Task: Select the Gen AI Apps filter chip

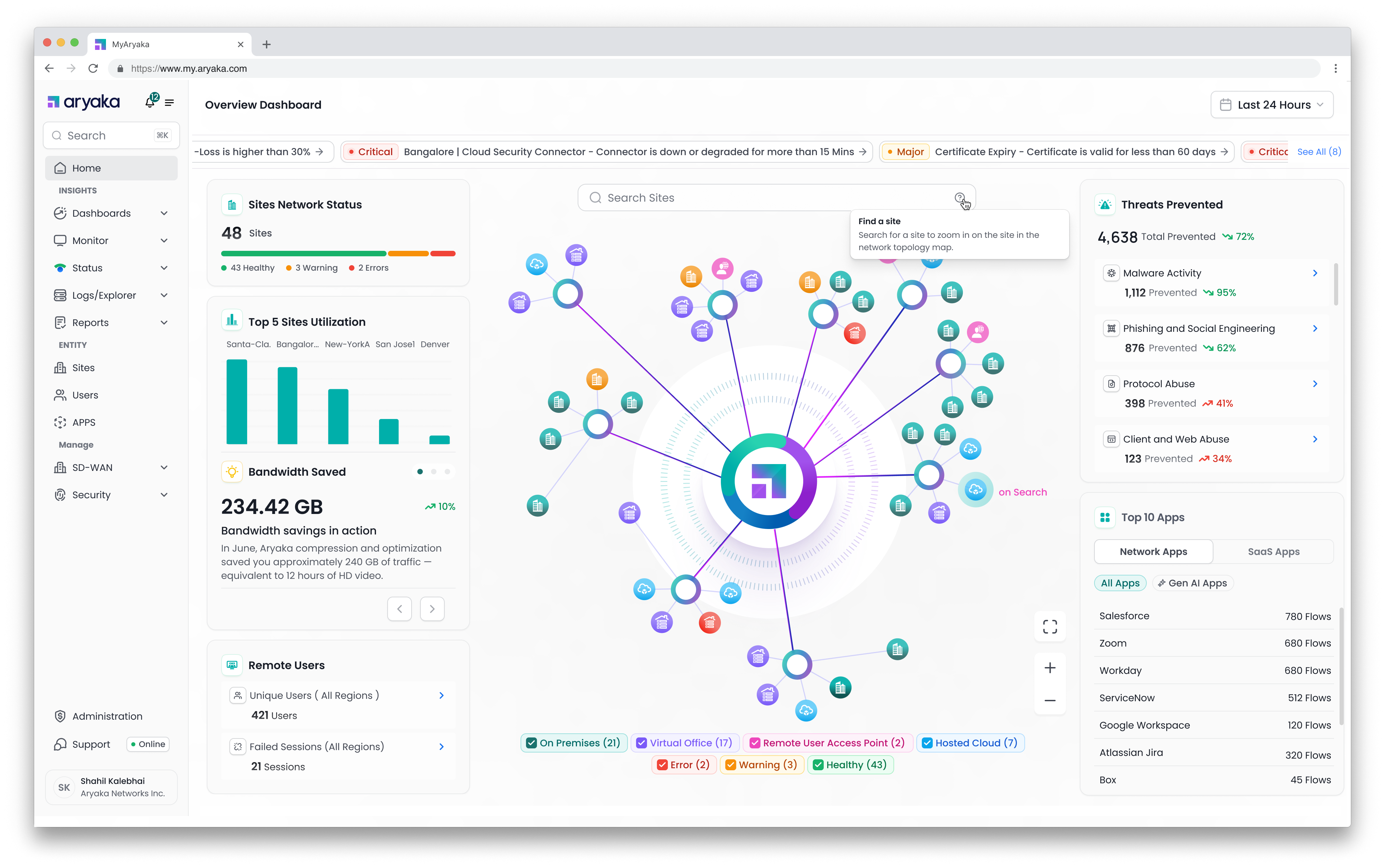Action: [x=1193, y=583]
